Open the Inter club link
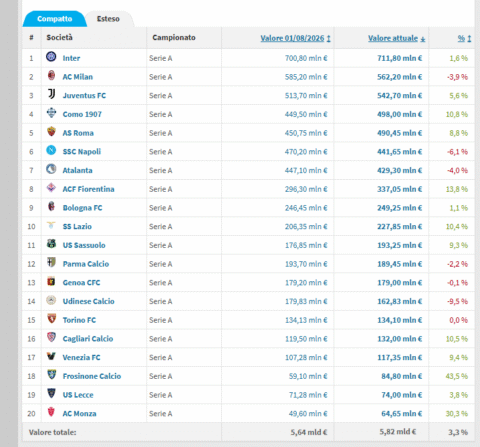The image size is (480, 447). coord(71,58)
